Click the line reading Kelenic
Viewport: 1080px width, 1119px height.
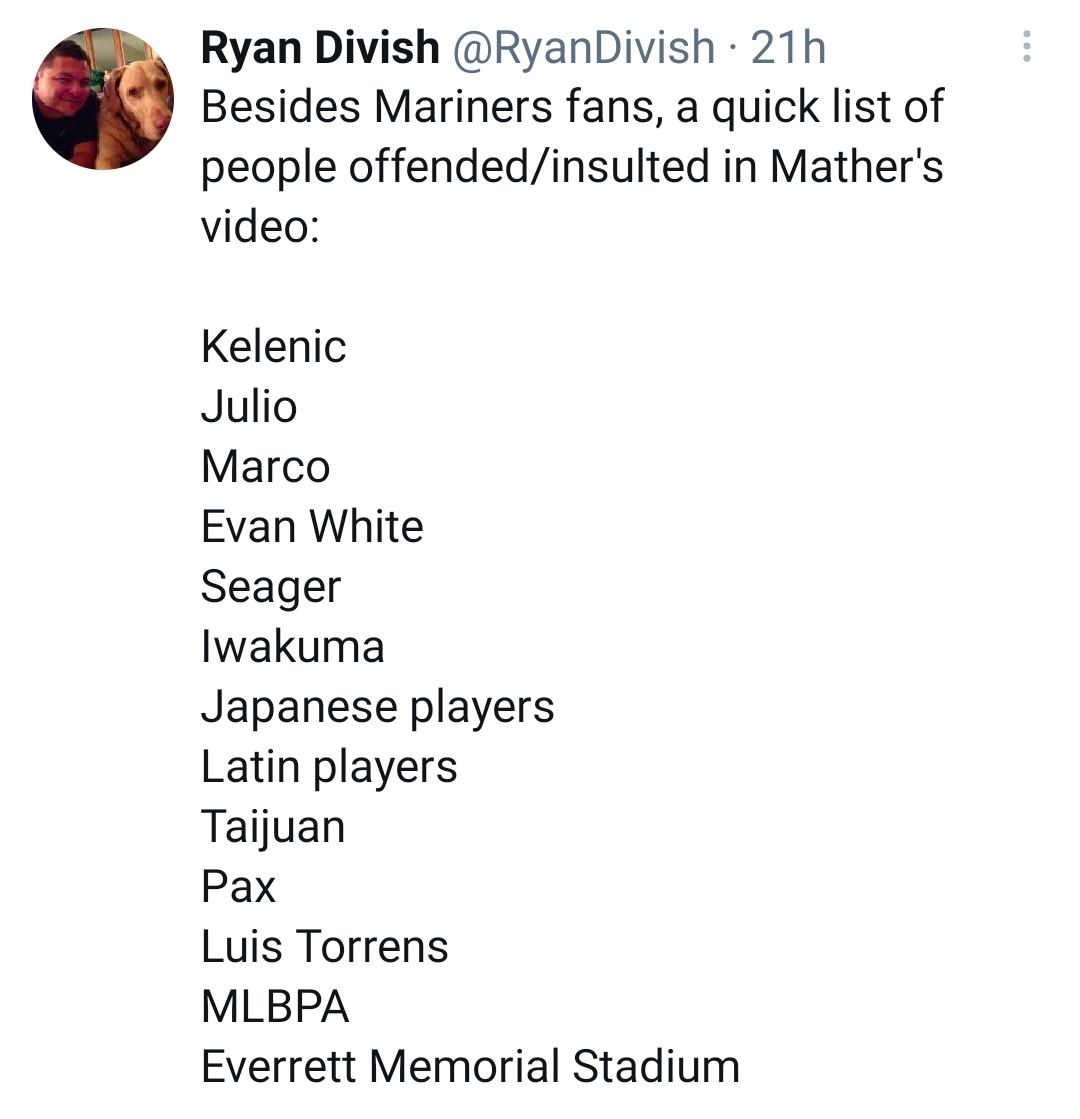[x=274, y=346]
